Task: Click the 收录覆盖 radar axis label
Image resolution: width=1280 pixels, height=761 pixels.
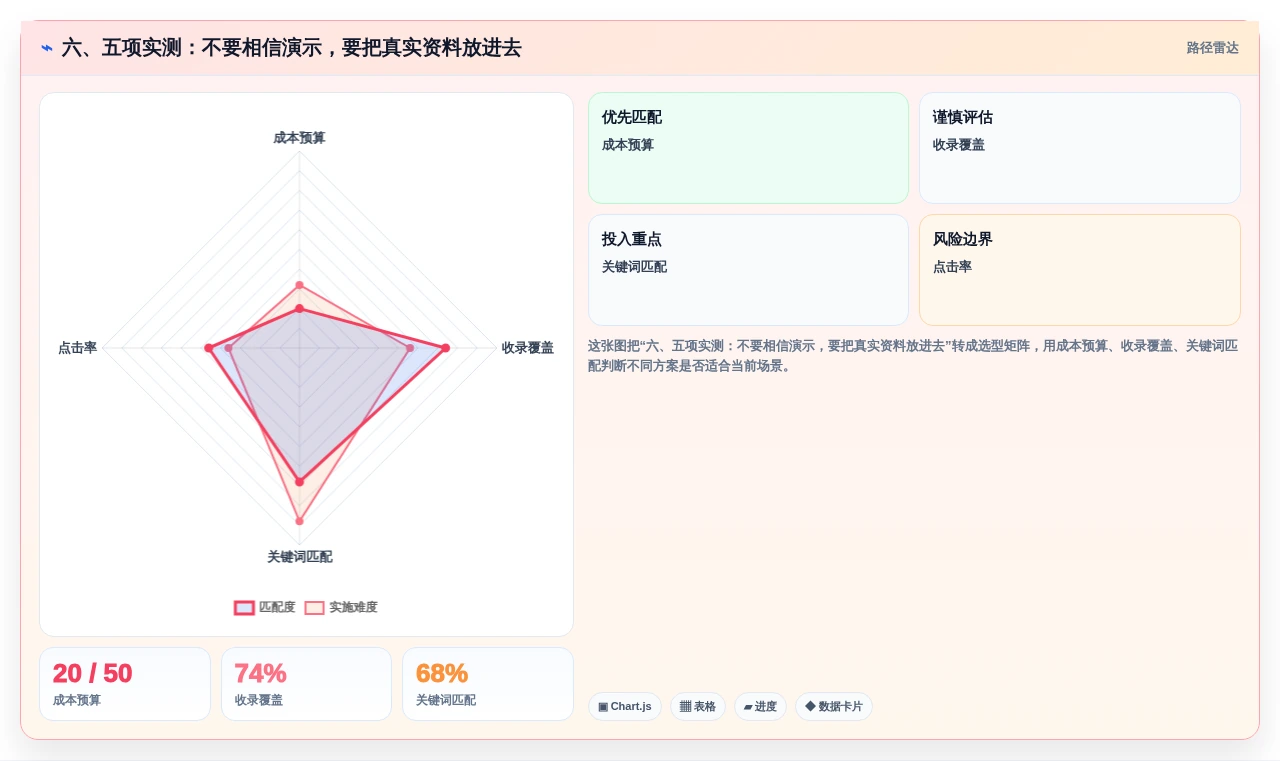Action: (x=528, y=348)
